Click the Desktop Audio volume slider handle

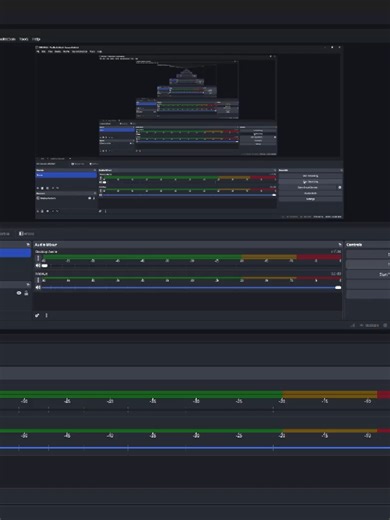point(45,266)
